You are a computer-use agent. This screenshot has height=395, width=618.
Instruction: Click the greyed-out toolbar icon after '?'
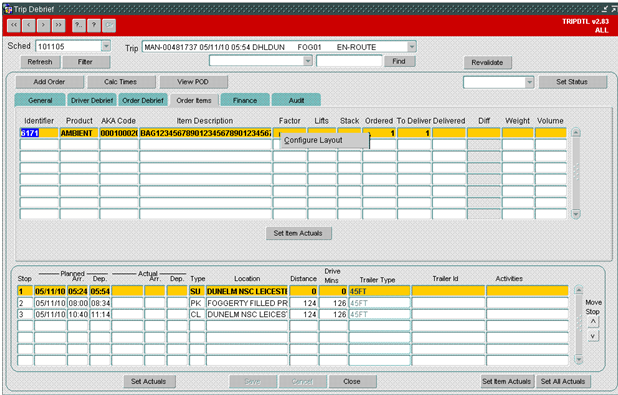pyautogui.click(x=109, y=25)
